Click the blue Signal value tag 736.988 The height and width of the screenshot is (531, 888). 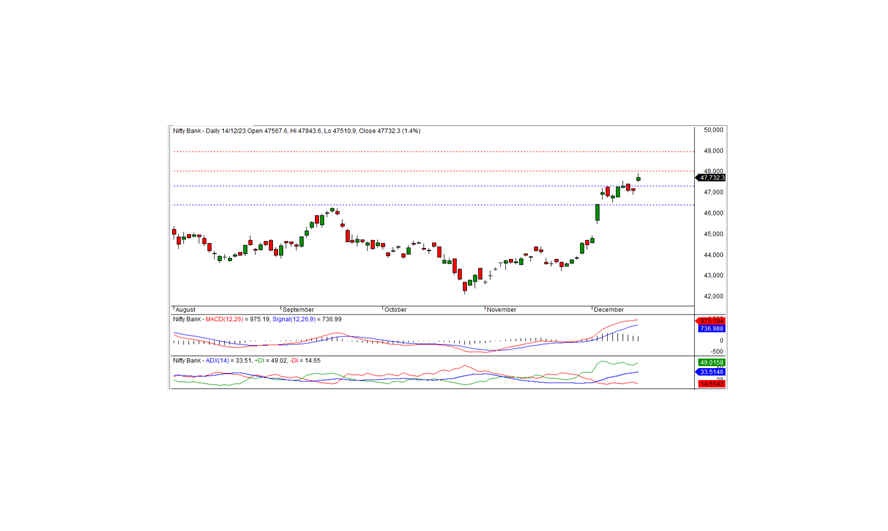click(x=711, y=328)
